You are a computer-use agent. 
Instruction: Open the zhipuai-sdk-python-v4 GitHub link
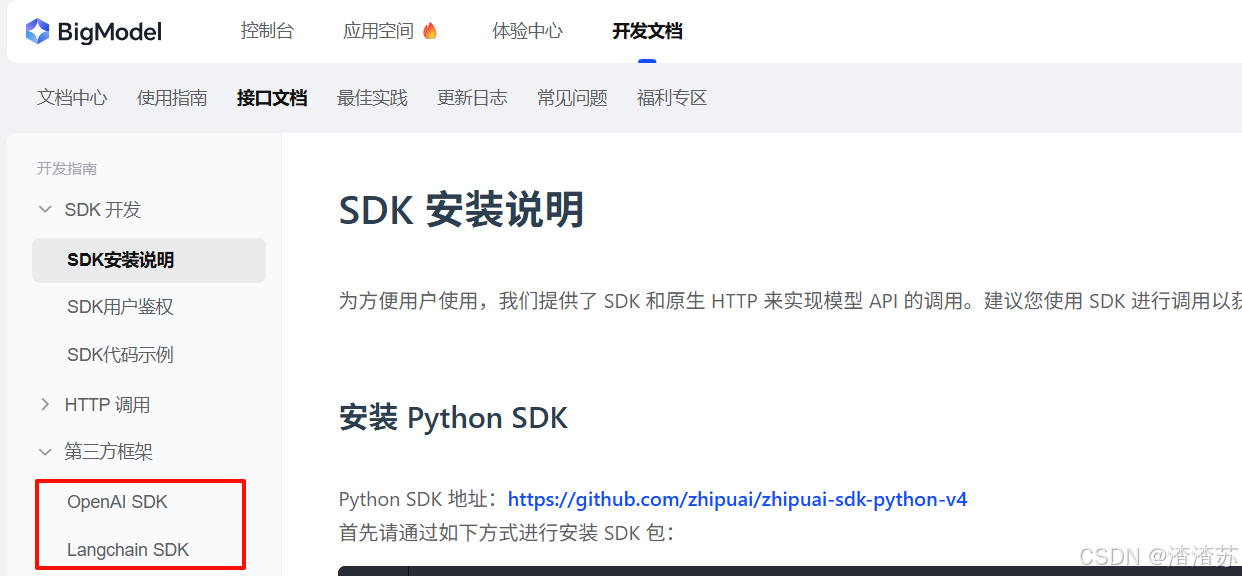pos(738,499)
